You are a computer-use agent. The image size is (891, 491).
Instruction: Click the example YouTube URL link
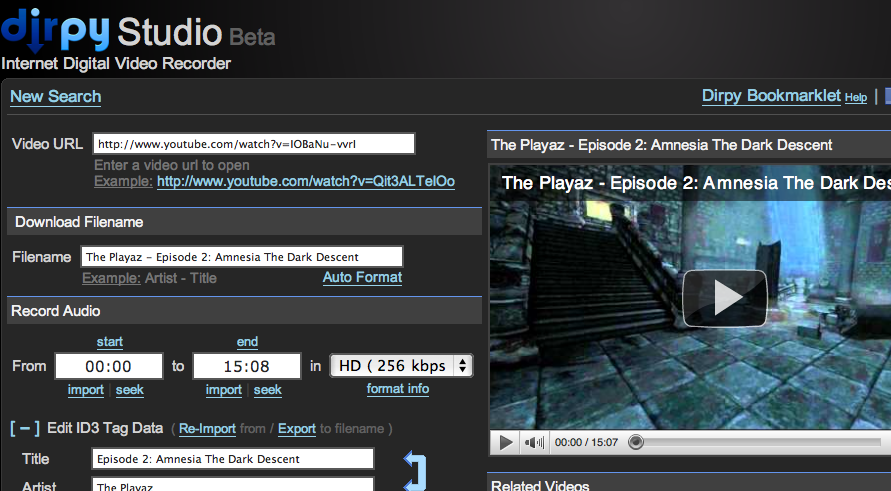coord(306,181)
